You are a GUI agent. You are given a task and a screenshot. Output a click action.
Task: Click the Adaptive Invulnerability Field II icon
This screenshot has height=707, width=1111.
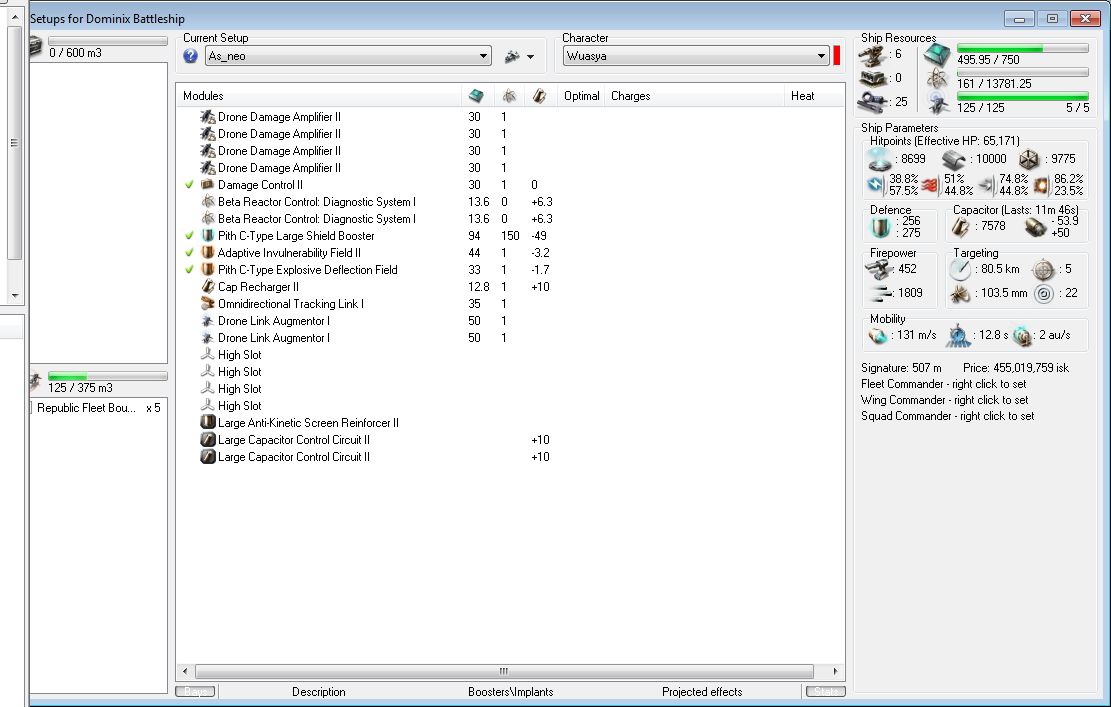point(208,253)
